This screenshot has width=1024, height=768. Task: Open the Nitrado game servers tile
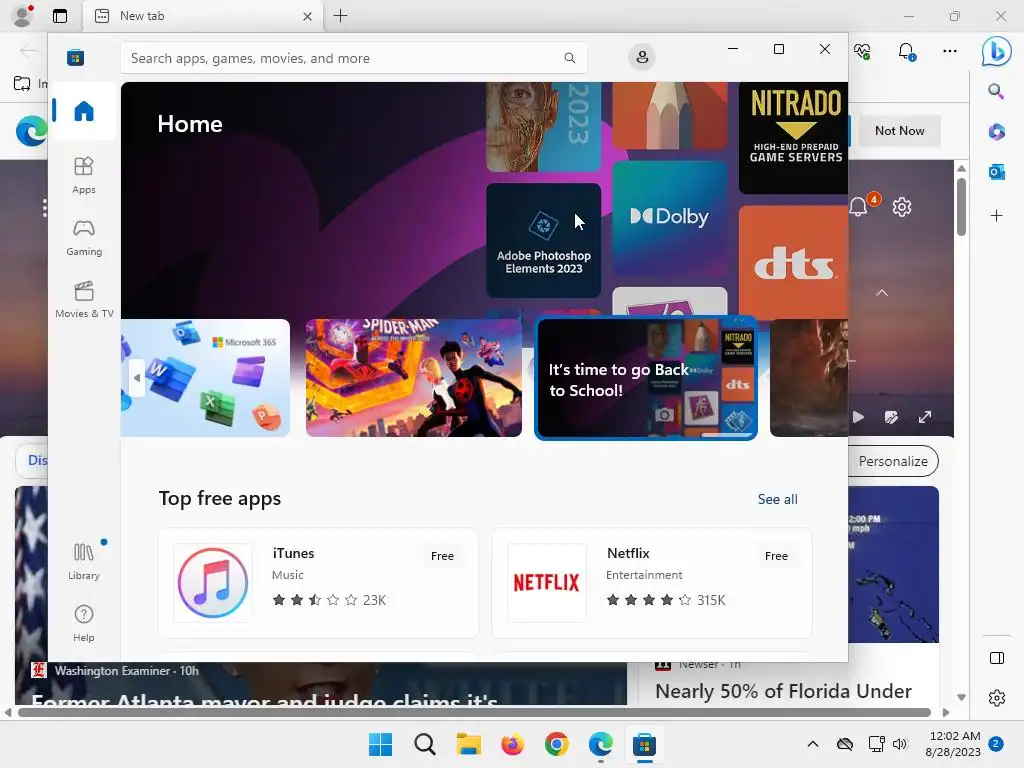tap(793, 138)
